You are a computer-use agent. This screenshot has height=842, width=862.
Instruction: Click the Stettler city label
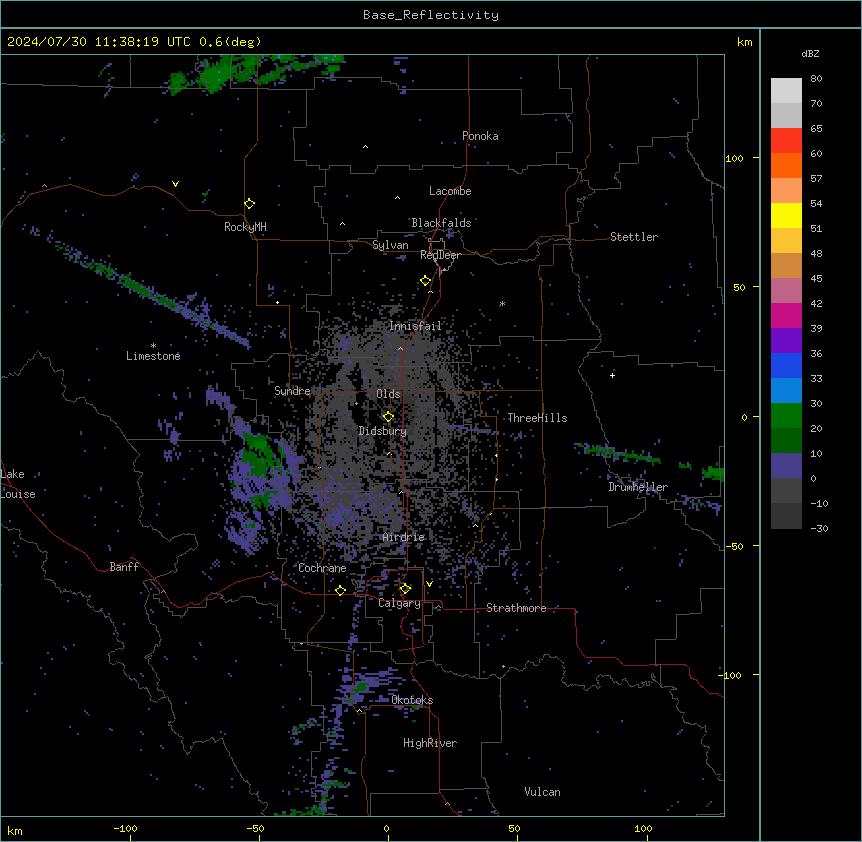634,237
